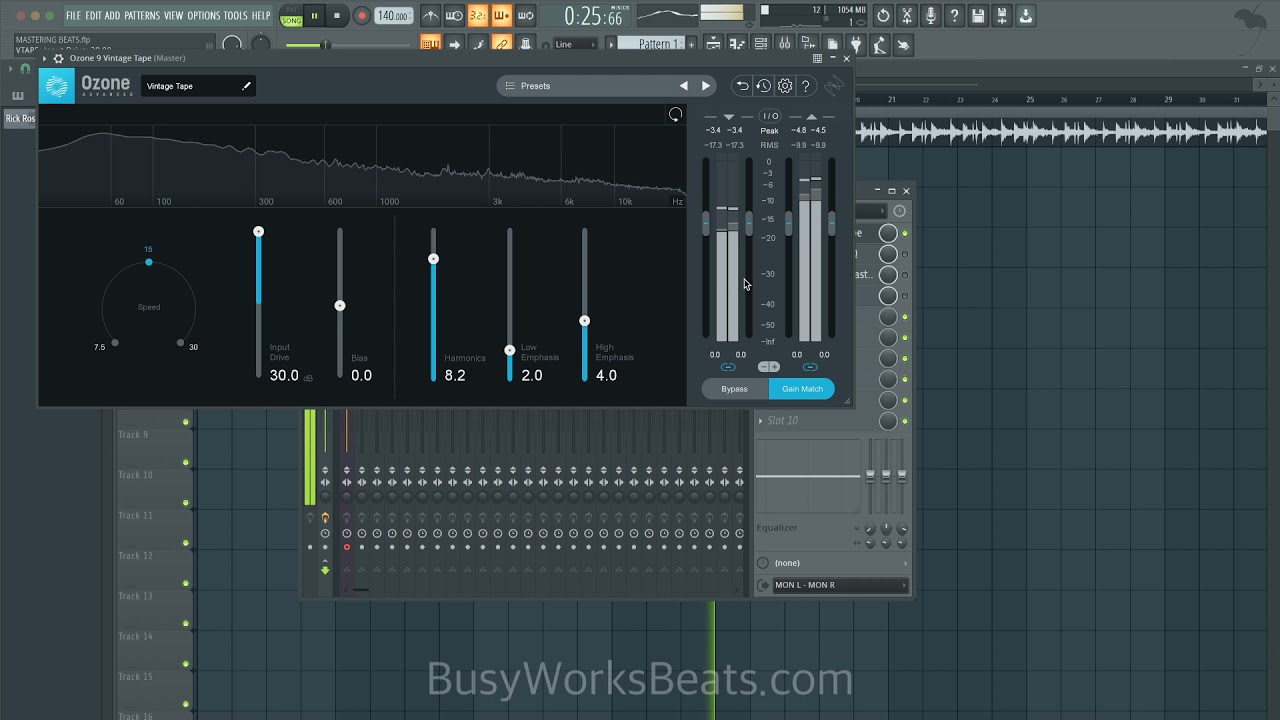Viewport: 1280px width, 720px height.
Task: Click the Rick Ross track label
Action: [19, 118]
